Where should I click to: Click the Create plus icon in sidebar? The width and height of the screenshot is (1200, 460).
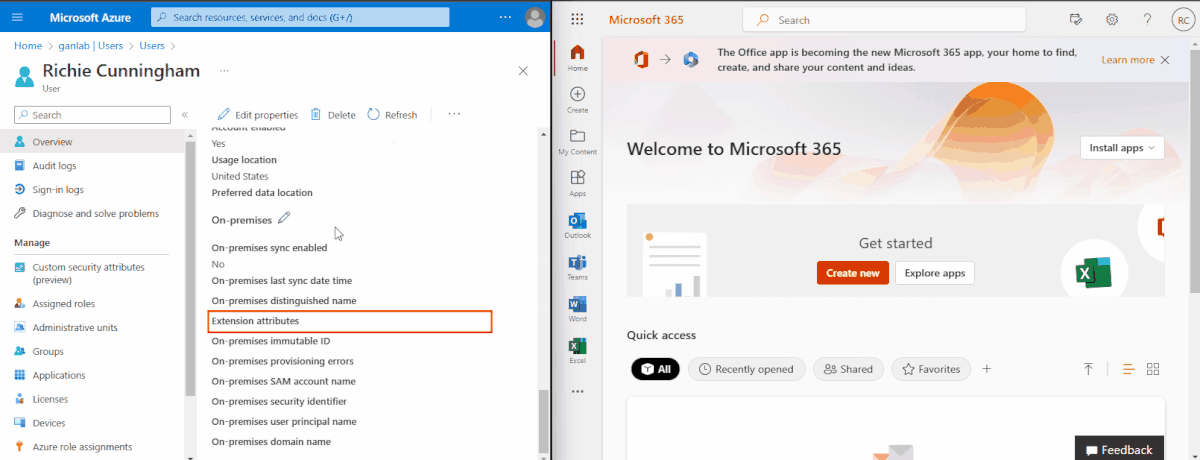point(577,94)
